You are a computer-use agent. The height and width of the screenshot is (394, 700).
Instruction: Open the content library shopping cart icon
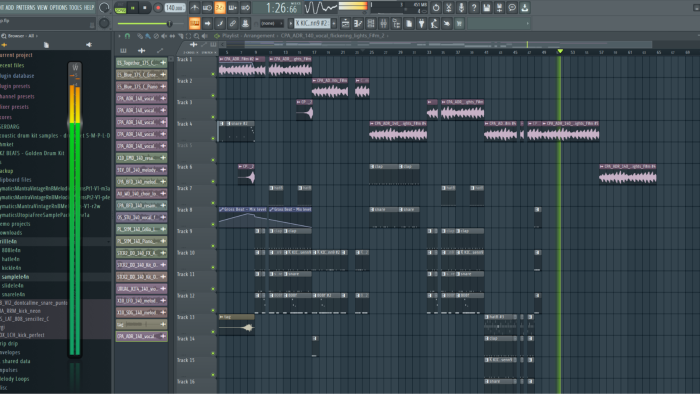pyautogui.click(x=459, y=23)
